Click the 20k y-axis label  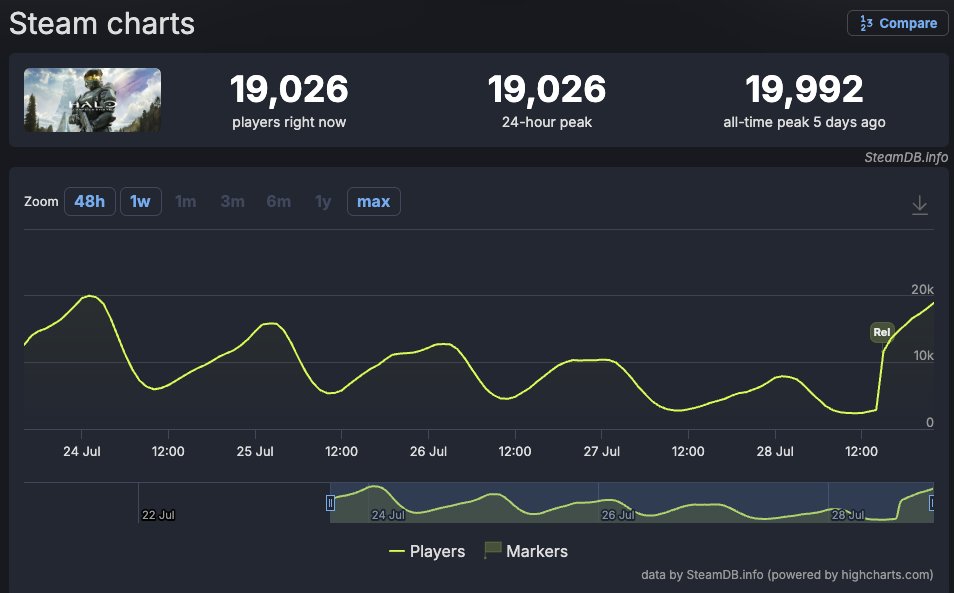pyautogui.click(x=922, y=290)
